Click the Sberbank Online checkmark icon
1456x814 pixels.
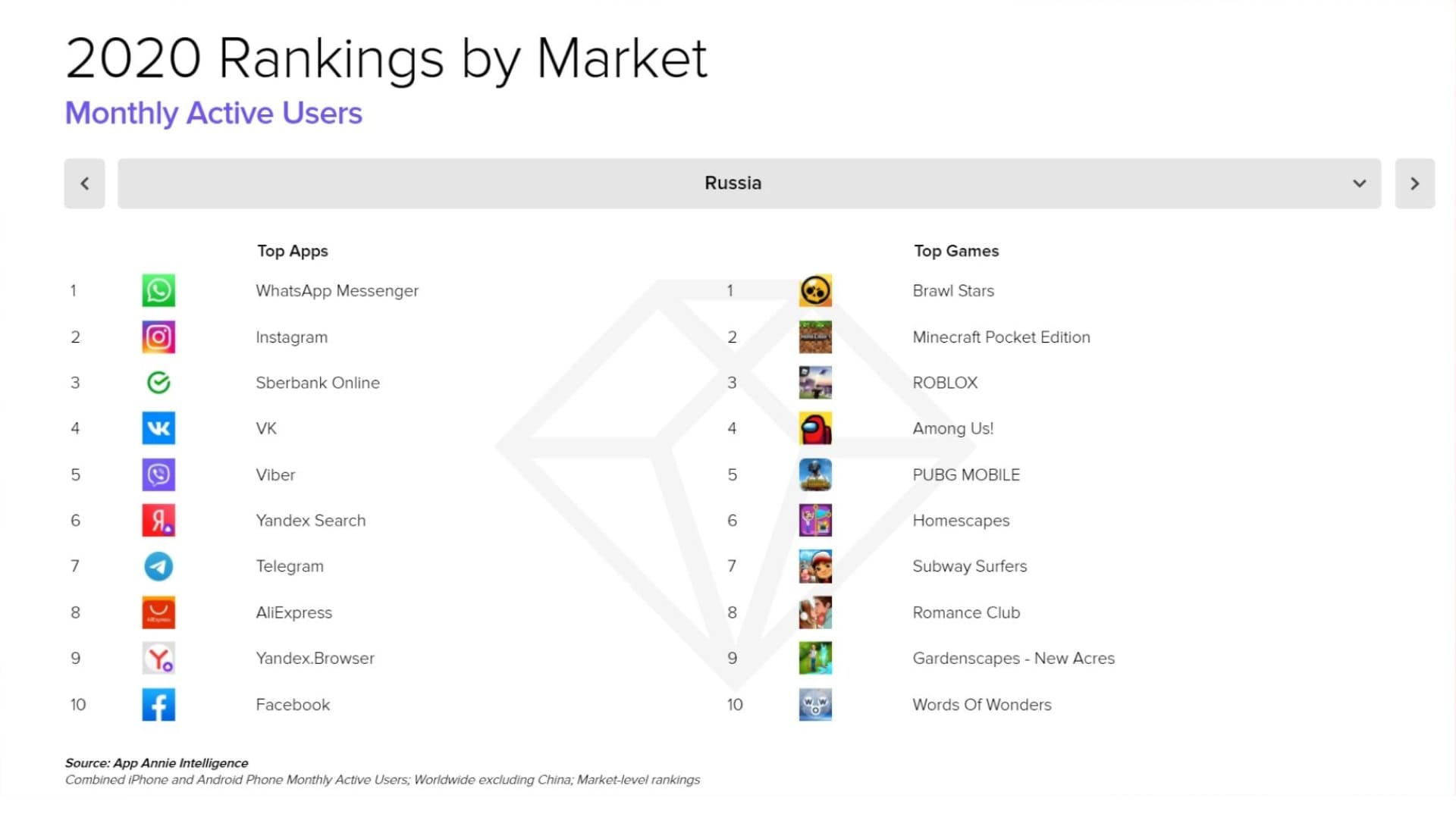[x=158, y=383]
